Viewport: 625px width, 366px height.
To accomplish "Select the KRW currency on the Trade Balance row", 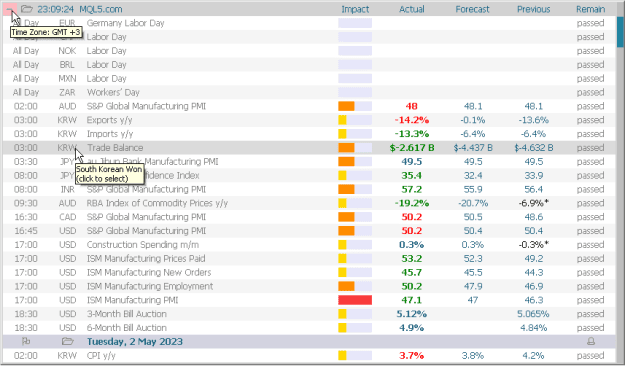I will (67, 148).
